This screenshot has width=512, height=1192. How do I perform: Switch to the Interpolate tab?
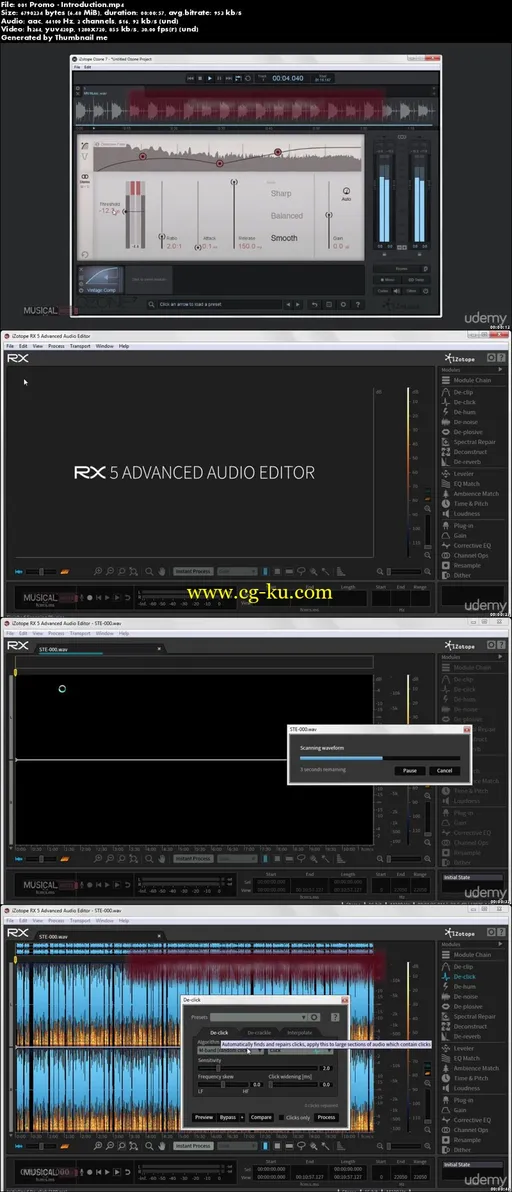[299, 1032]
